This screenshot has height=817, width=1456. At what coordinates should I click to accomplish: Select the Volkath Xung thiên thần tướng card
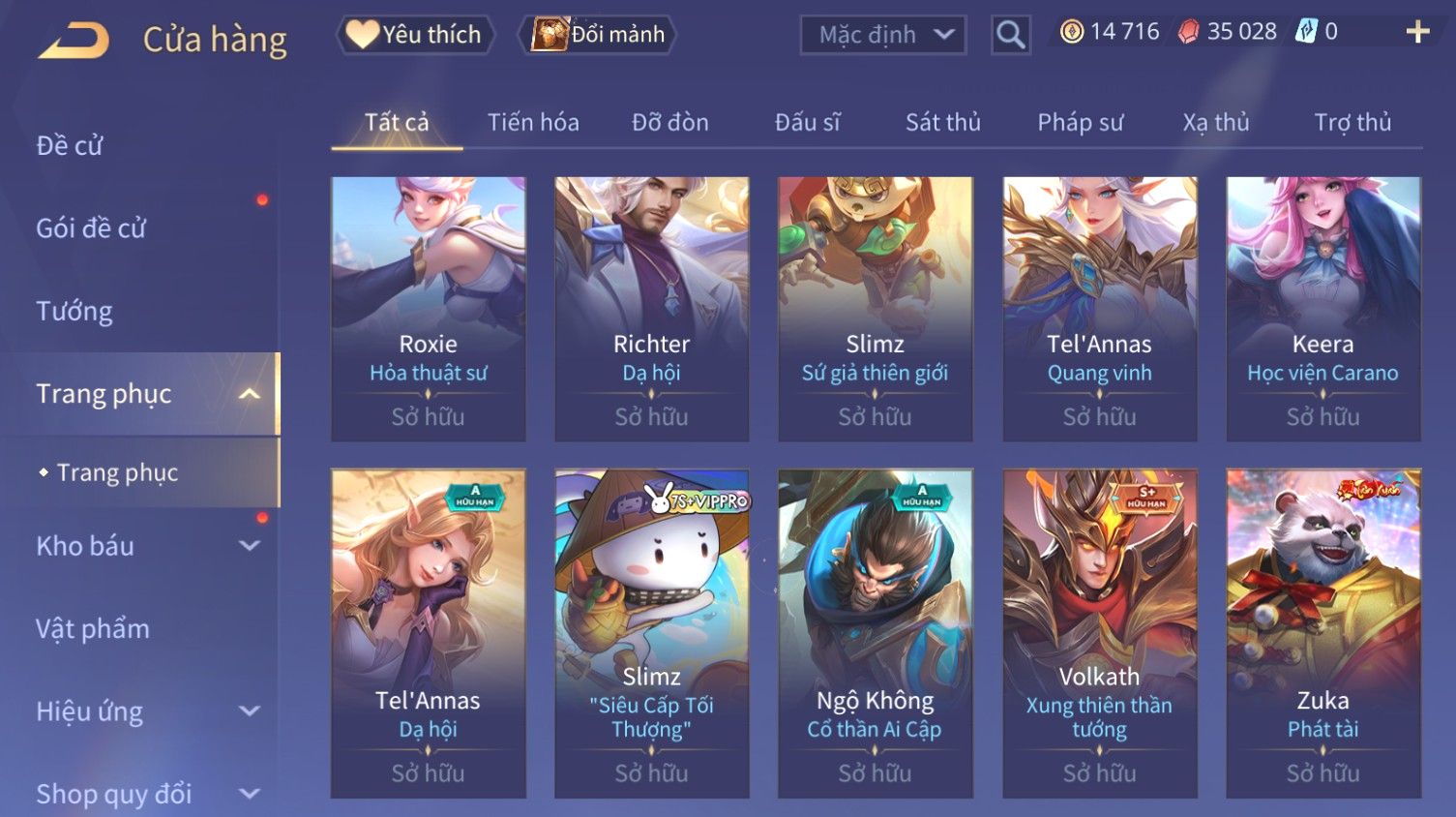(1099, 633)
